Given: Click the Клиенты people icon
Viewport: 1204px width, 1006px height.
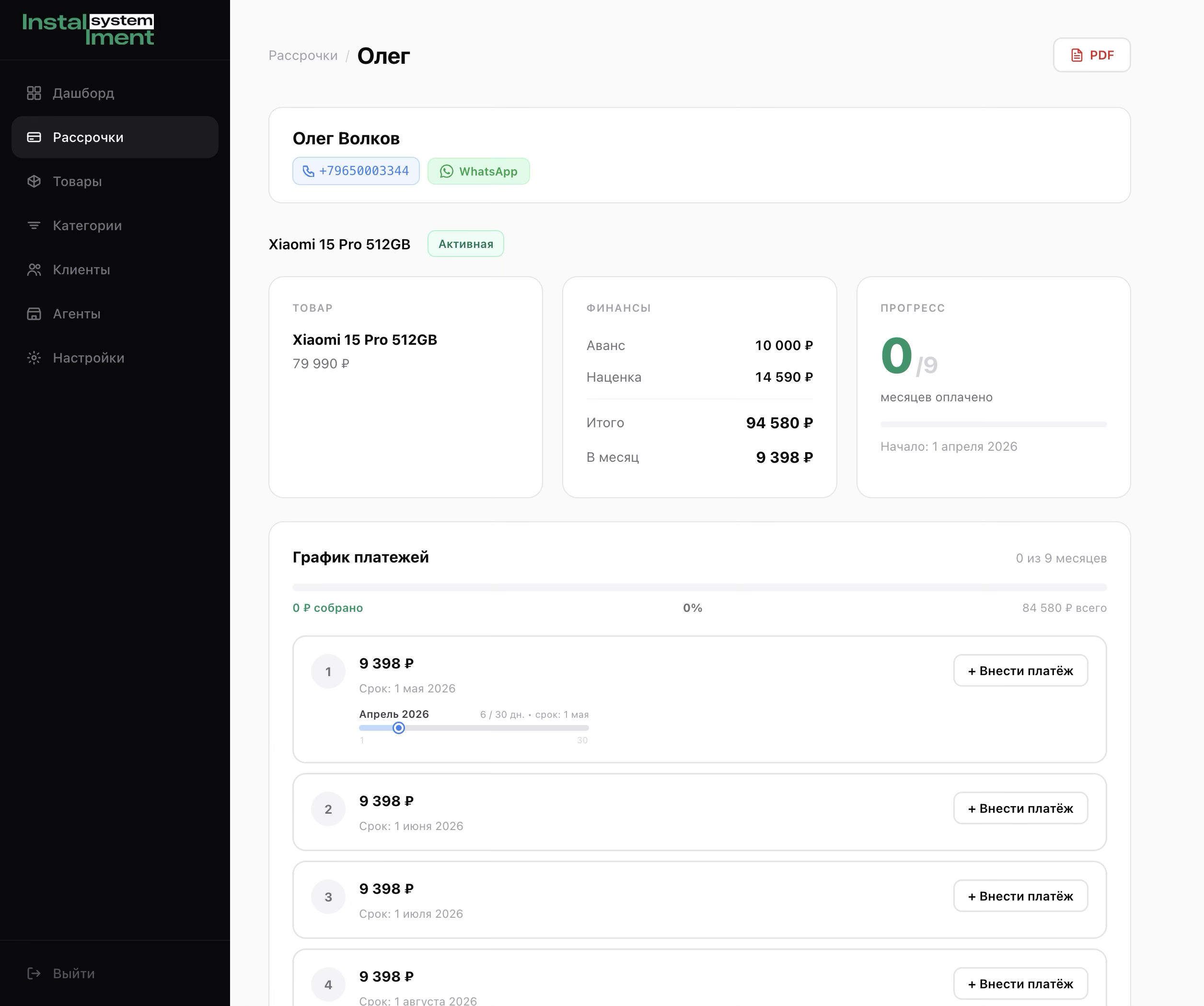Looking at the screenshot, I should click(34, 269).
